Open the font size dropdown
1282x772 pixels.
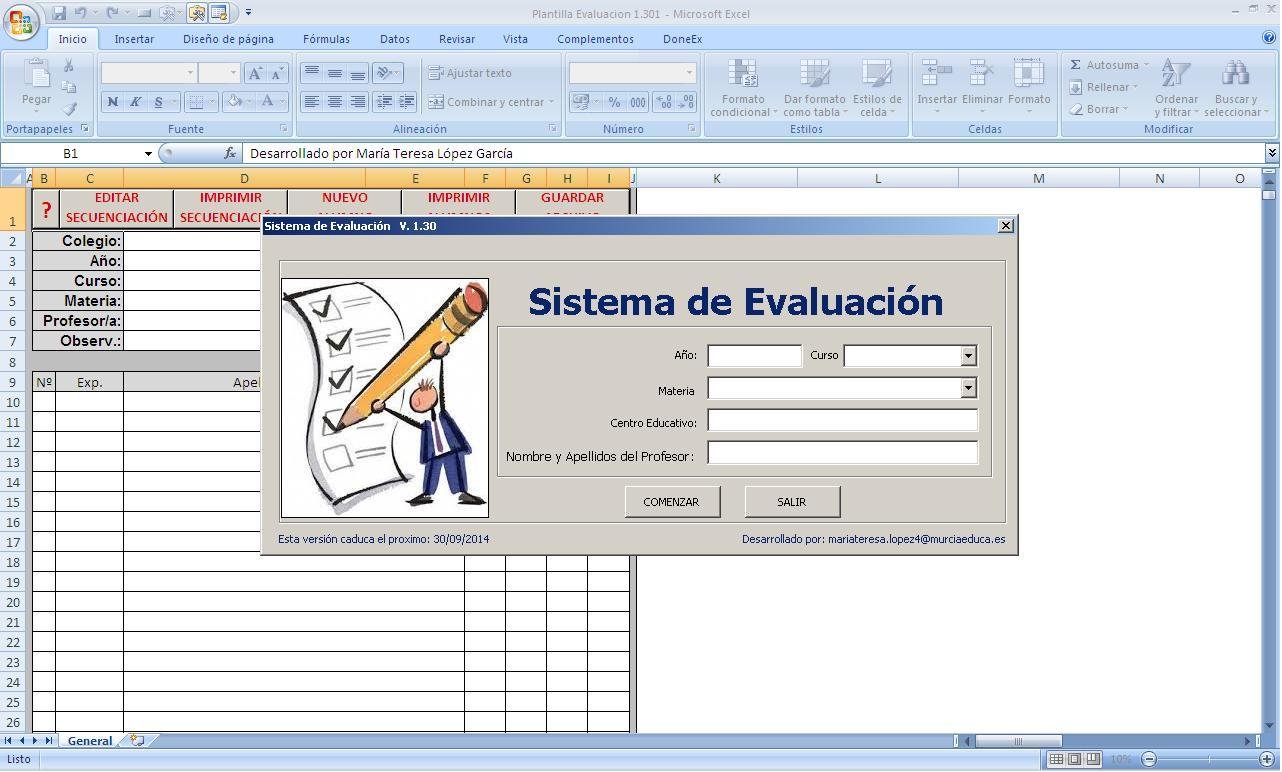pyautogui.click(x=233, y=73)
